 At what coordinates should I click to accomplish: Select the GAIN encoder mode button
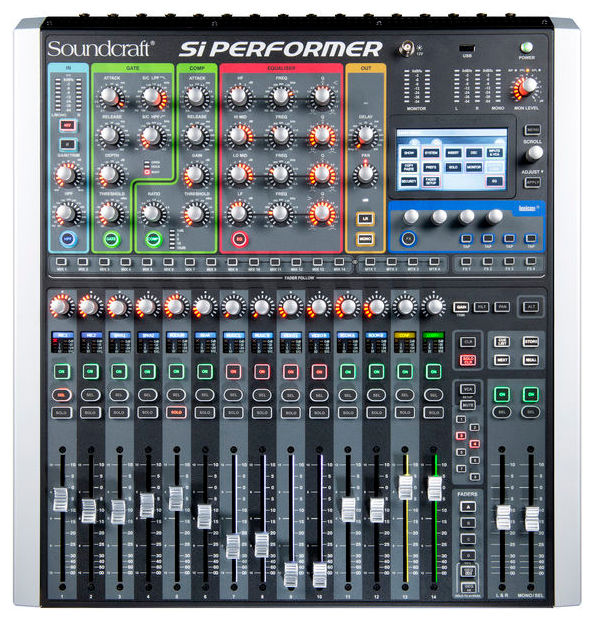461,307
